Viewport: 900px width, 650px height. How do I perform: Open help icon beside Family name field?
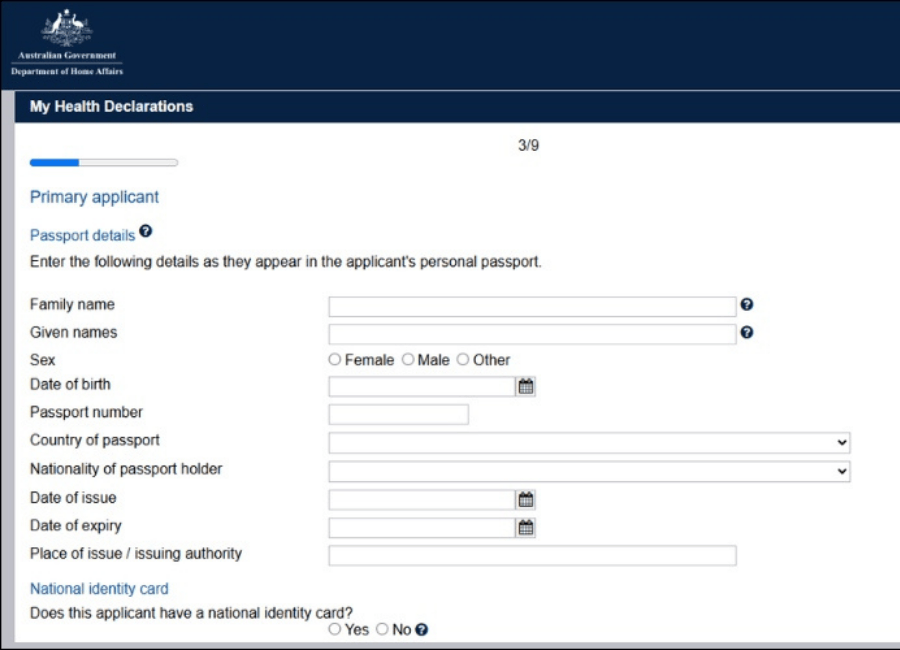coord(746,304)
